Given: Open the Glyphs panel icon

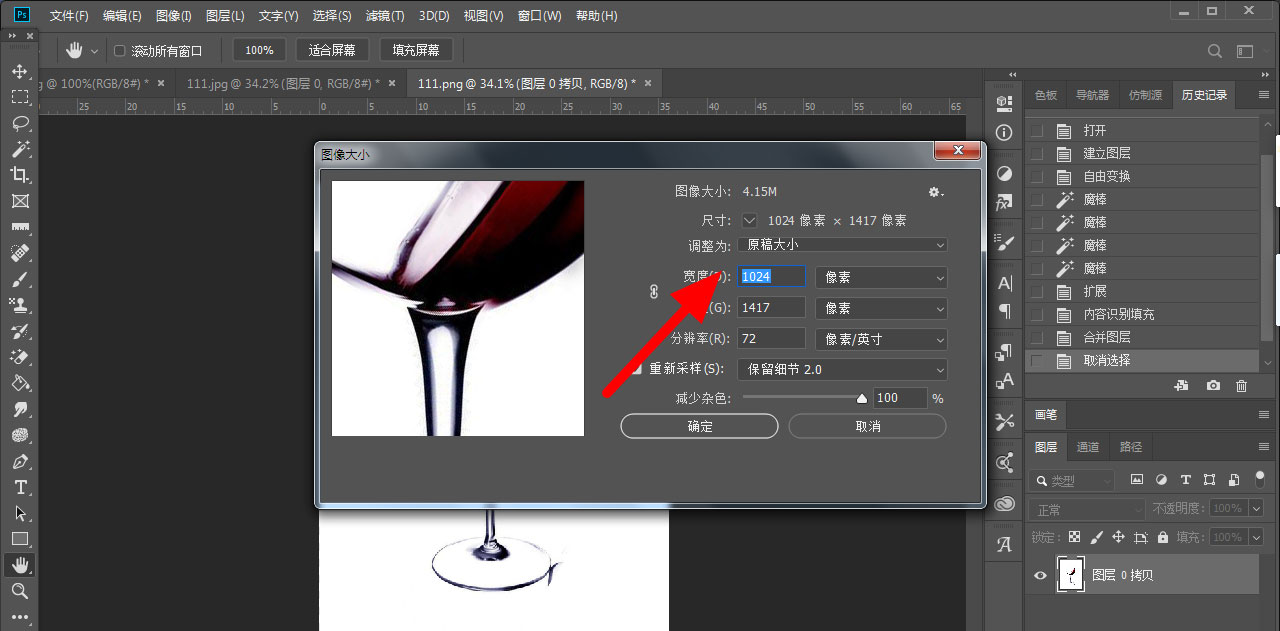Looking at the screenshot, I should tap(1005, 545).
